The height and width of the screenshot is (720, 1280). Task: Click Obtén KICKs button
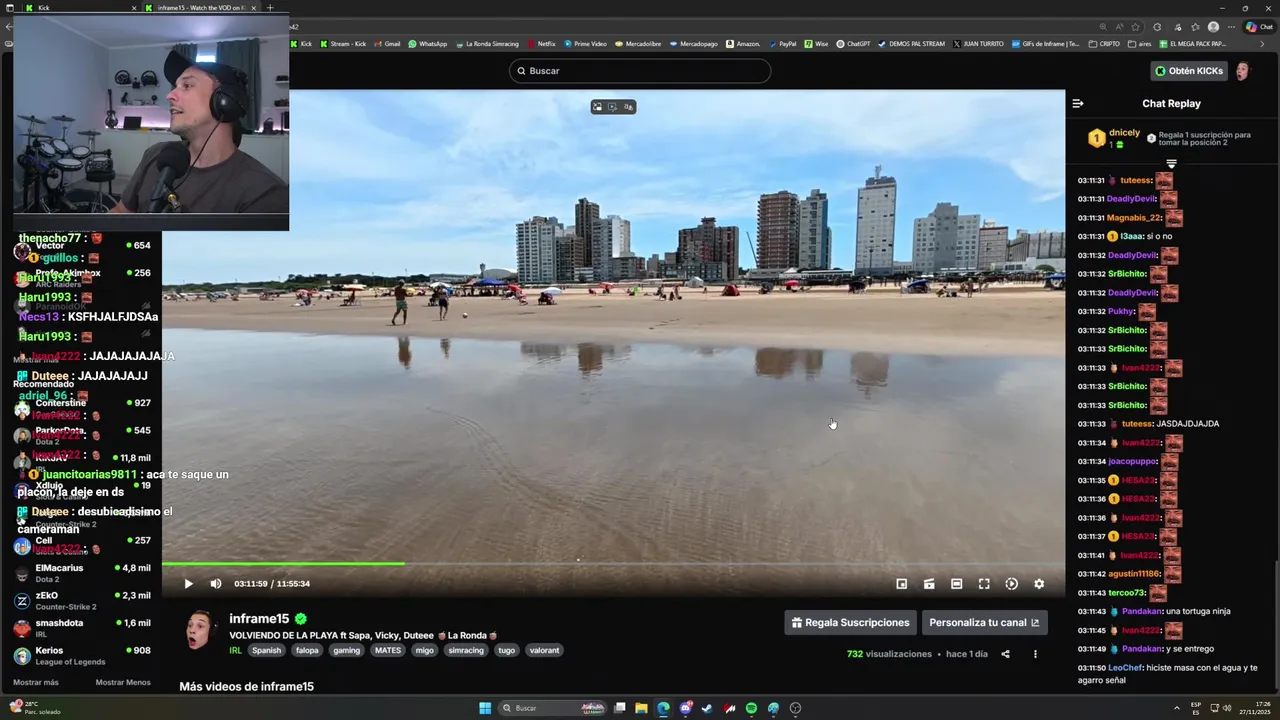(1189, 71)
